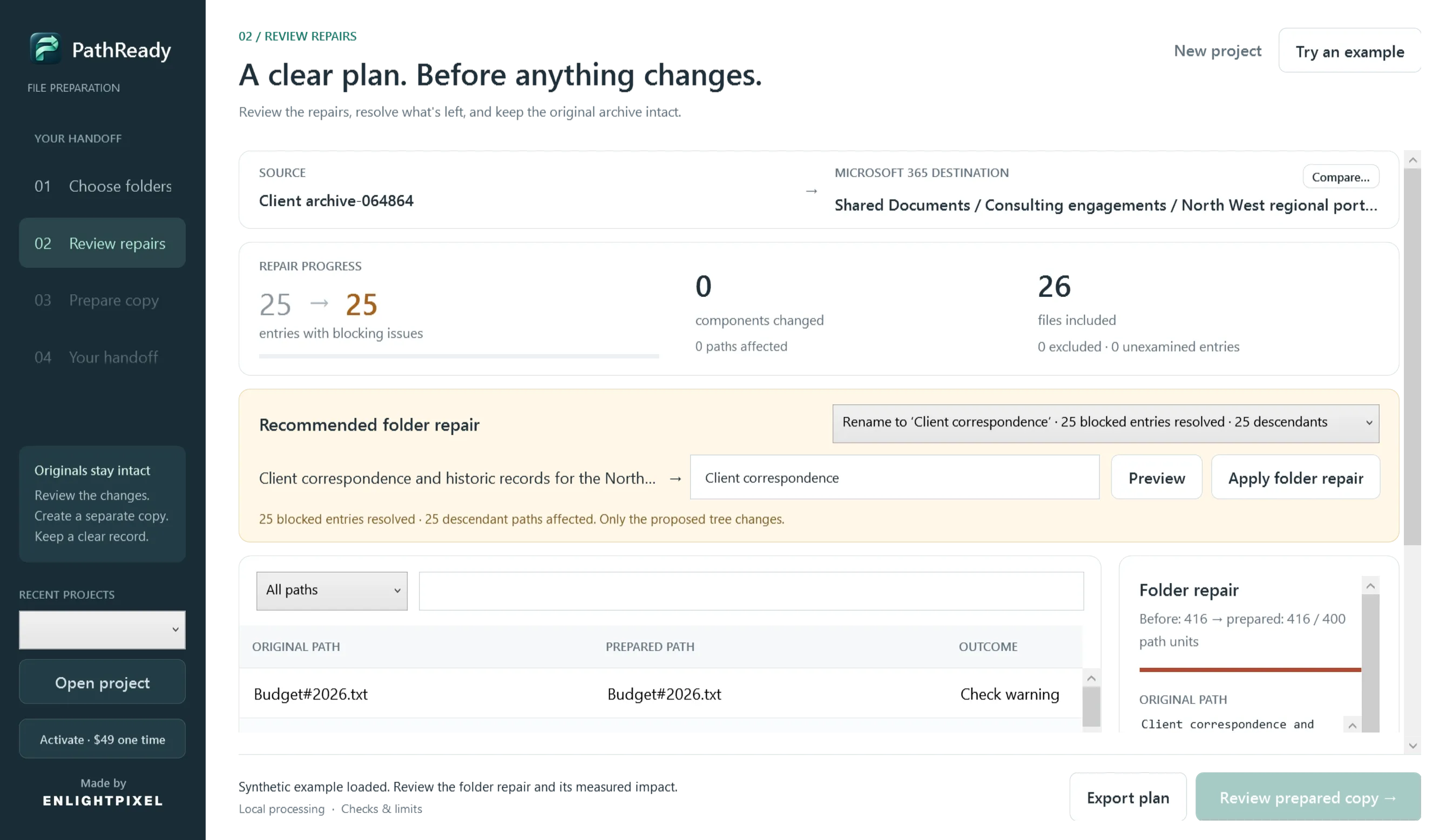1453x840 pixels.
Task: Click the Client archive-064864 source name
Action: point(335,201)
